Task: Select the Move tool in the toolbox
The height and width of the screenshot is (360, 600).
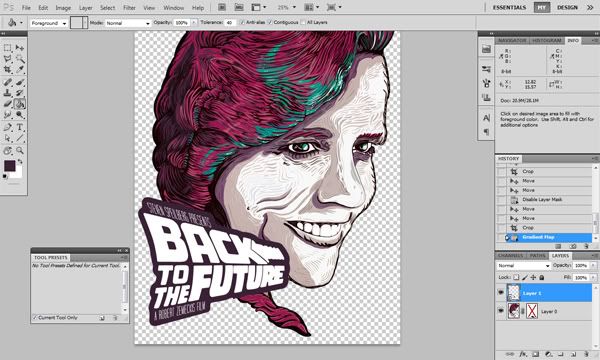Action: point(20,48)
